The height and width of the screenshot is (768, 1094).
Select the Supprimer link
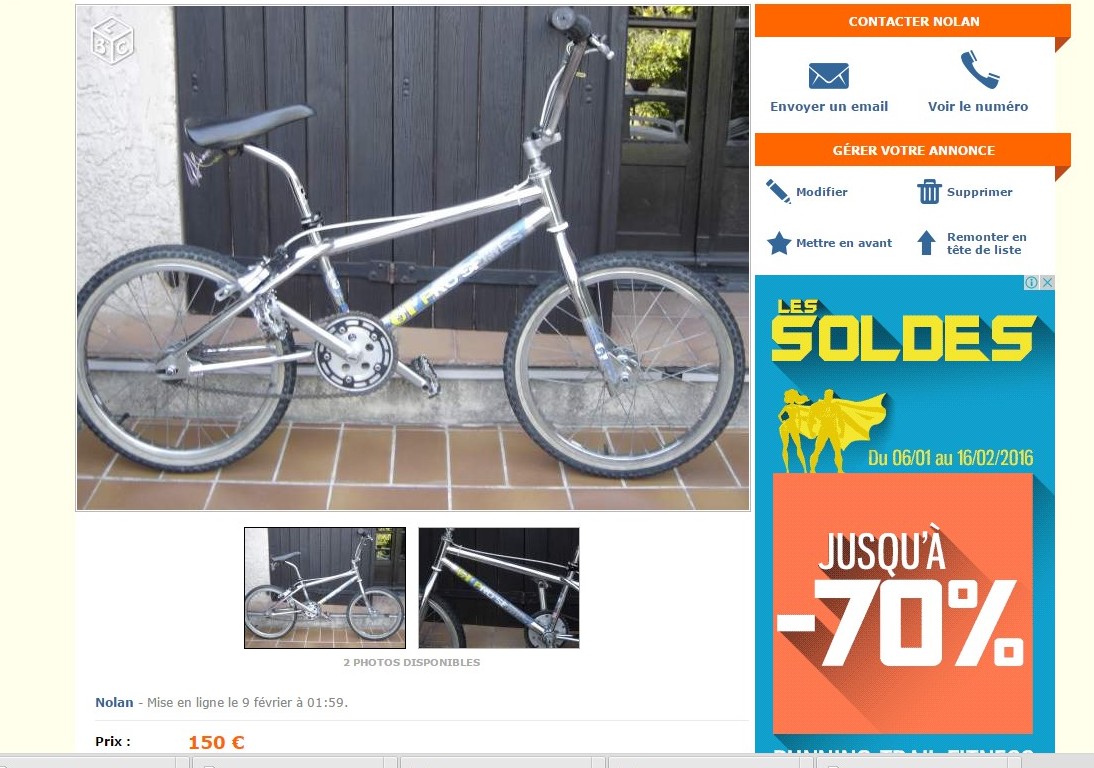click(x=979, y=192)
